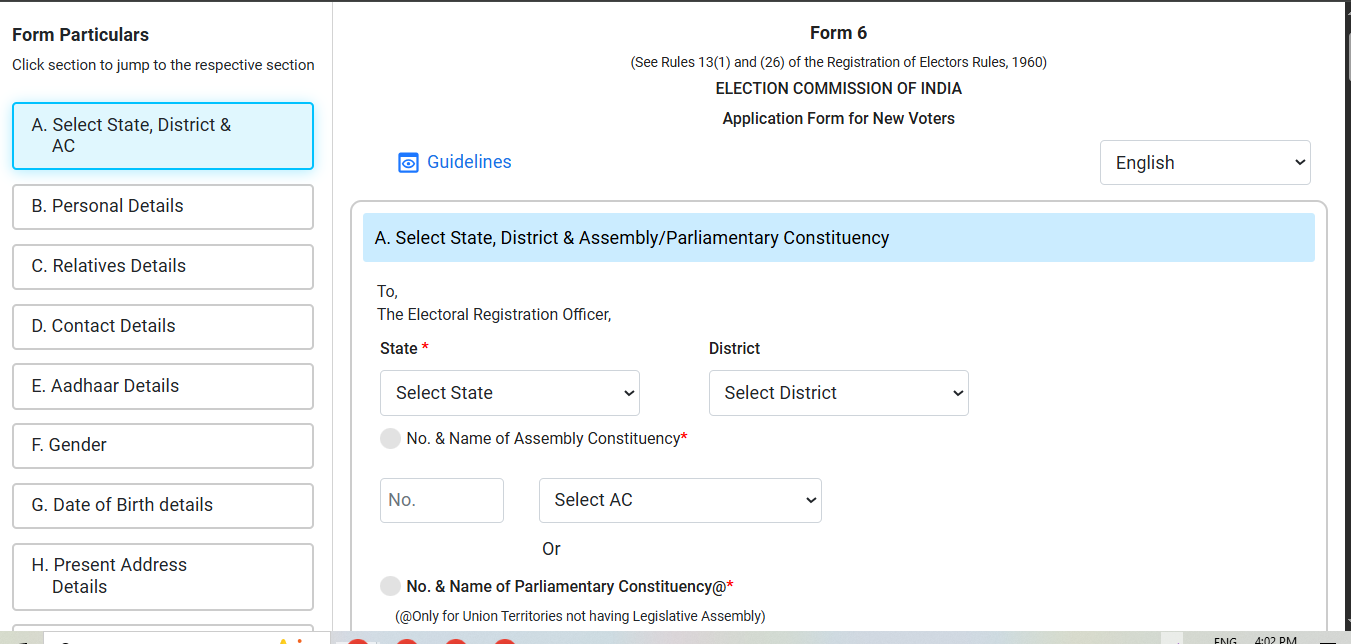This screenshot has width=1351, height=644.
Task: Change the form language from English
Action: pyautogui.click(x=1205, y=163)
